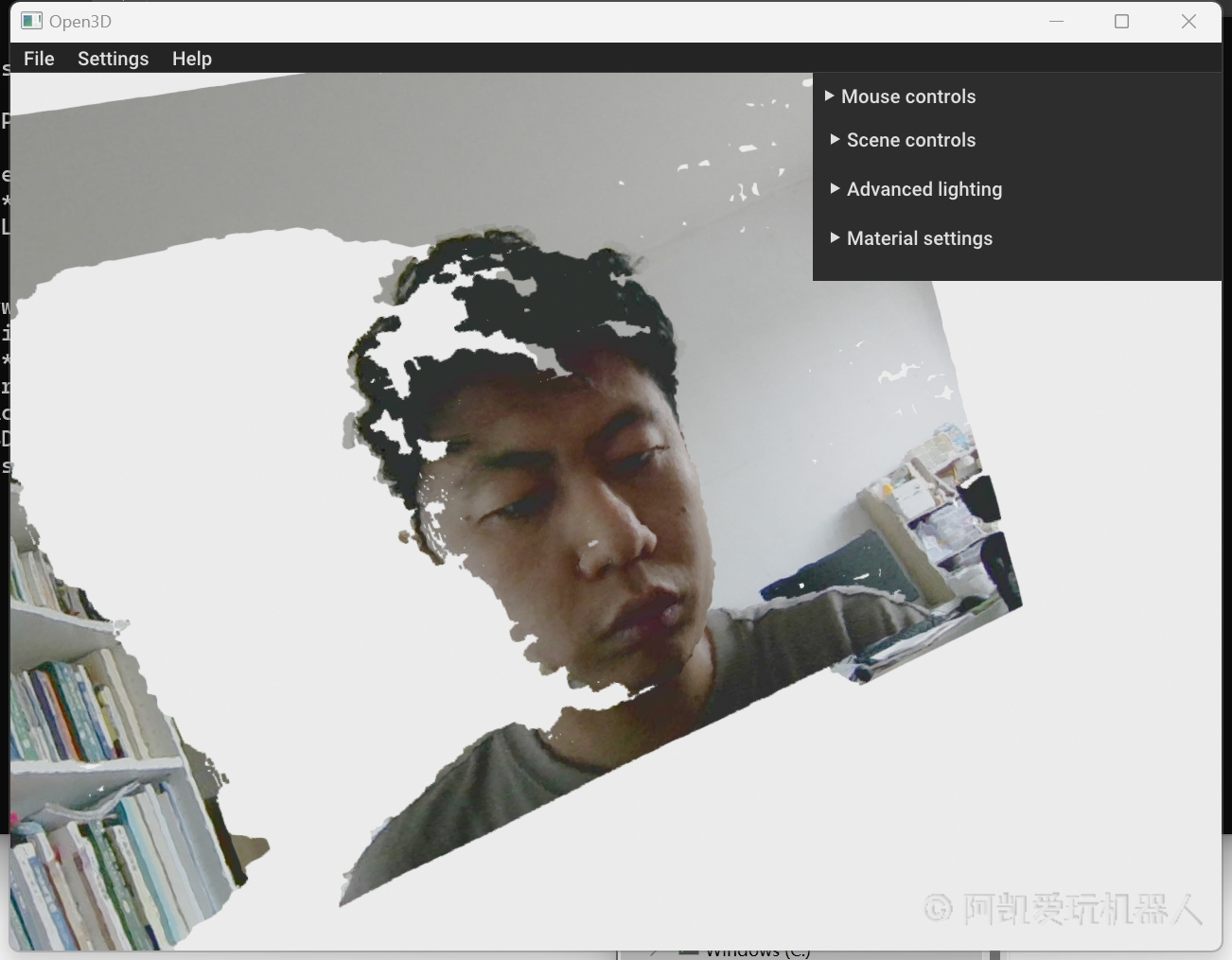The image size is (1232, 960).
Task: Click the Open3D title bar text
Action: pos(80,21)
